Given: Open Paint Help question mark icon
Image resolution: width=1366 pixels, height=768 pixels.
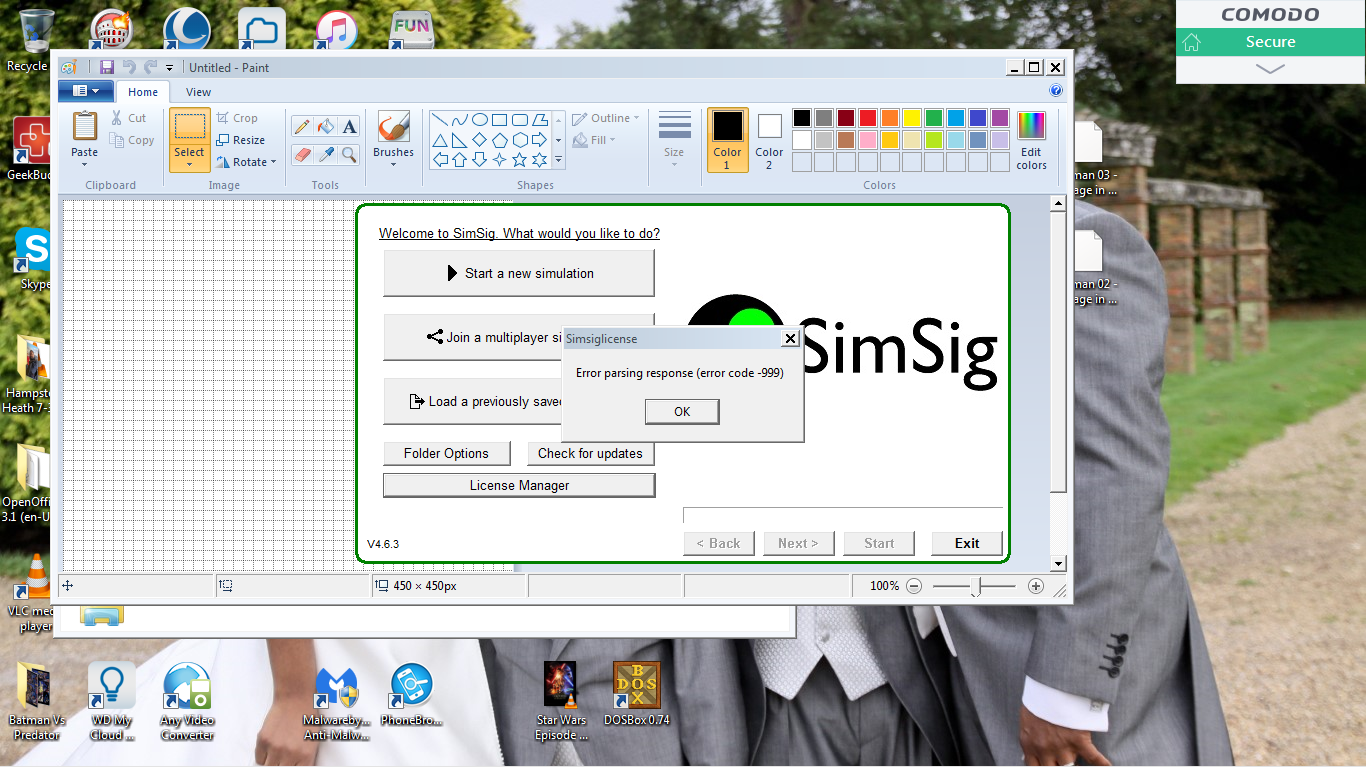Looking at the screenshot, I should (1056, 91).
